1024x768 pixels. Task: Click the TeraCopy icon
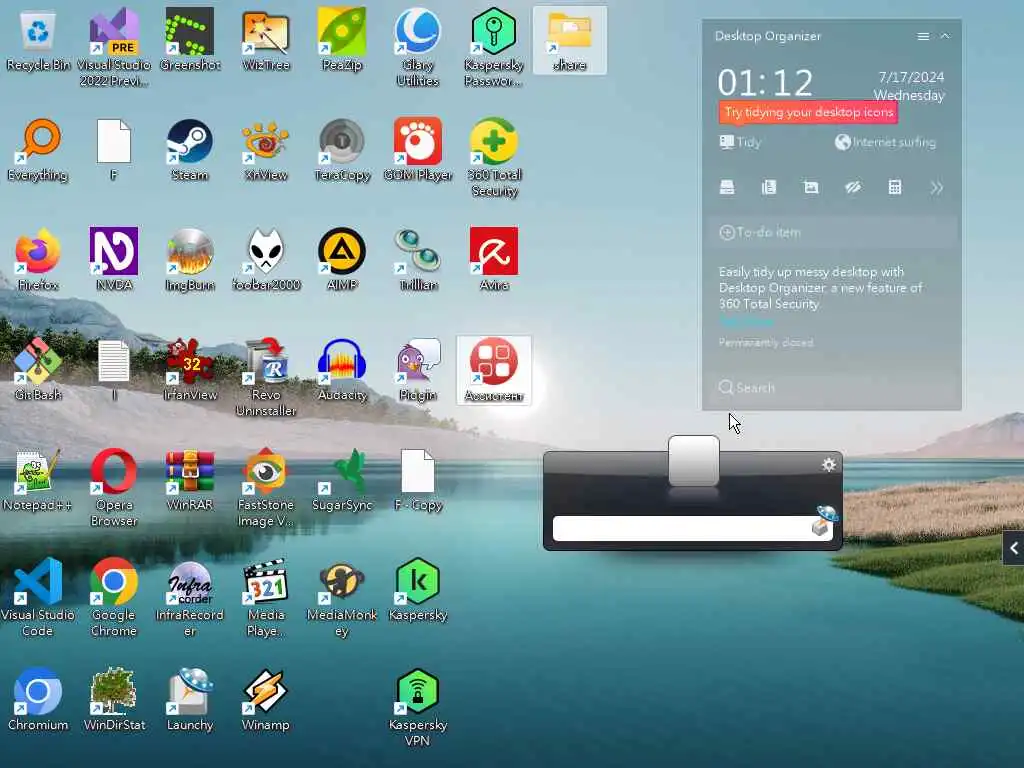pyautogui.click(x=342, y=150)
